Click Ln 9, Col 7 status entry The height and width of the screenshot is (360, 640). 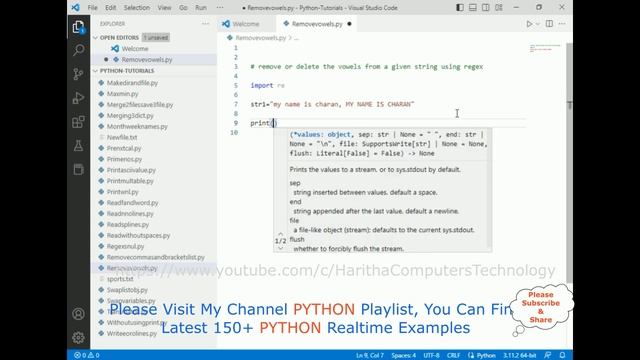370,355
